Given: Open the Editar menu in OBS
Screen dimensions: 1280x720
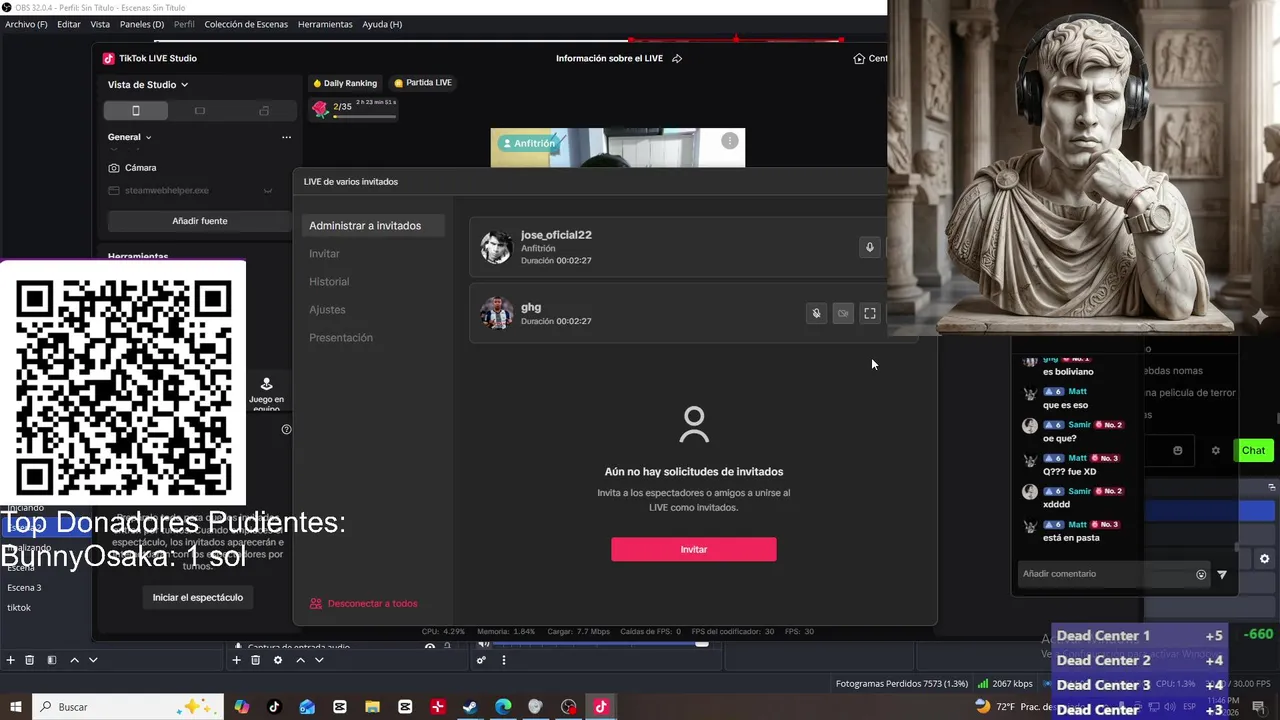Looking at the screenshot, I should (69, 24).
